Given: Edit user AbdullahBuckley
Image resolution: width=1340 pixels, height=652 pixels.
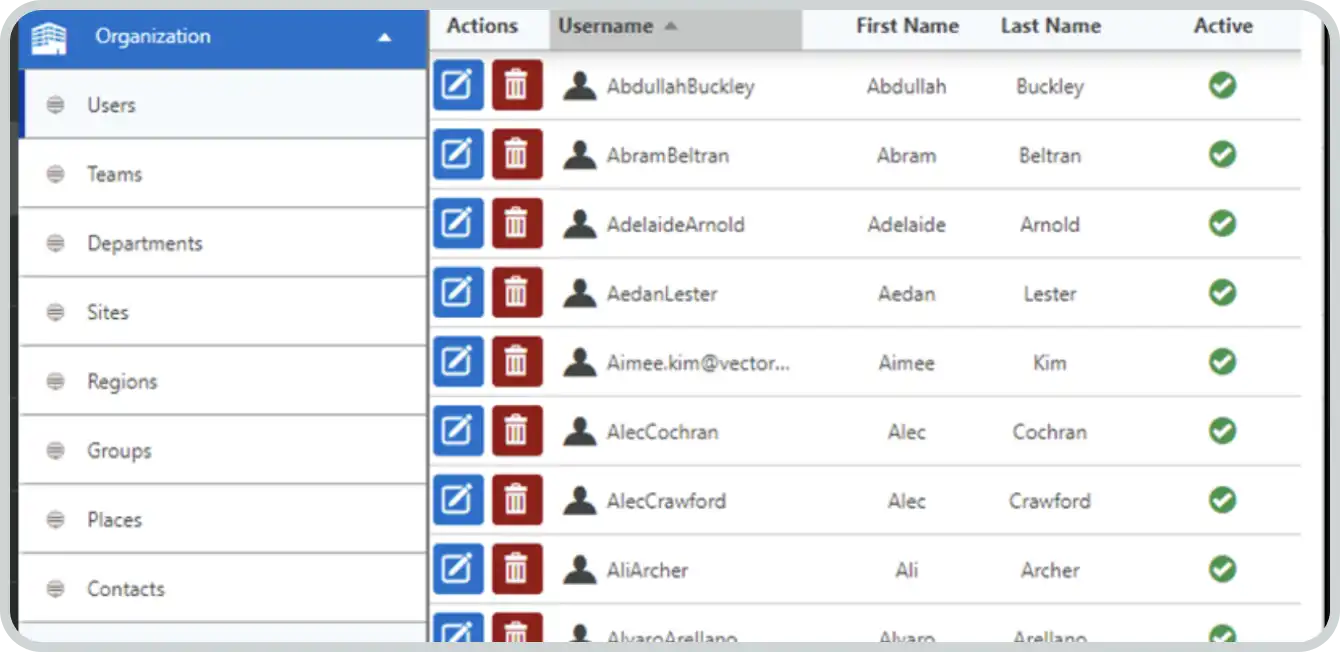Looking at the screenshot, I should click(458, 85).
